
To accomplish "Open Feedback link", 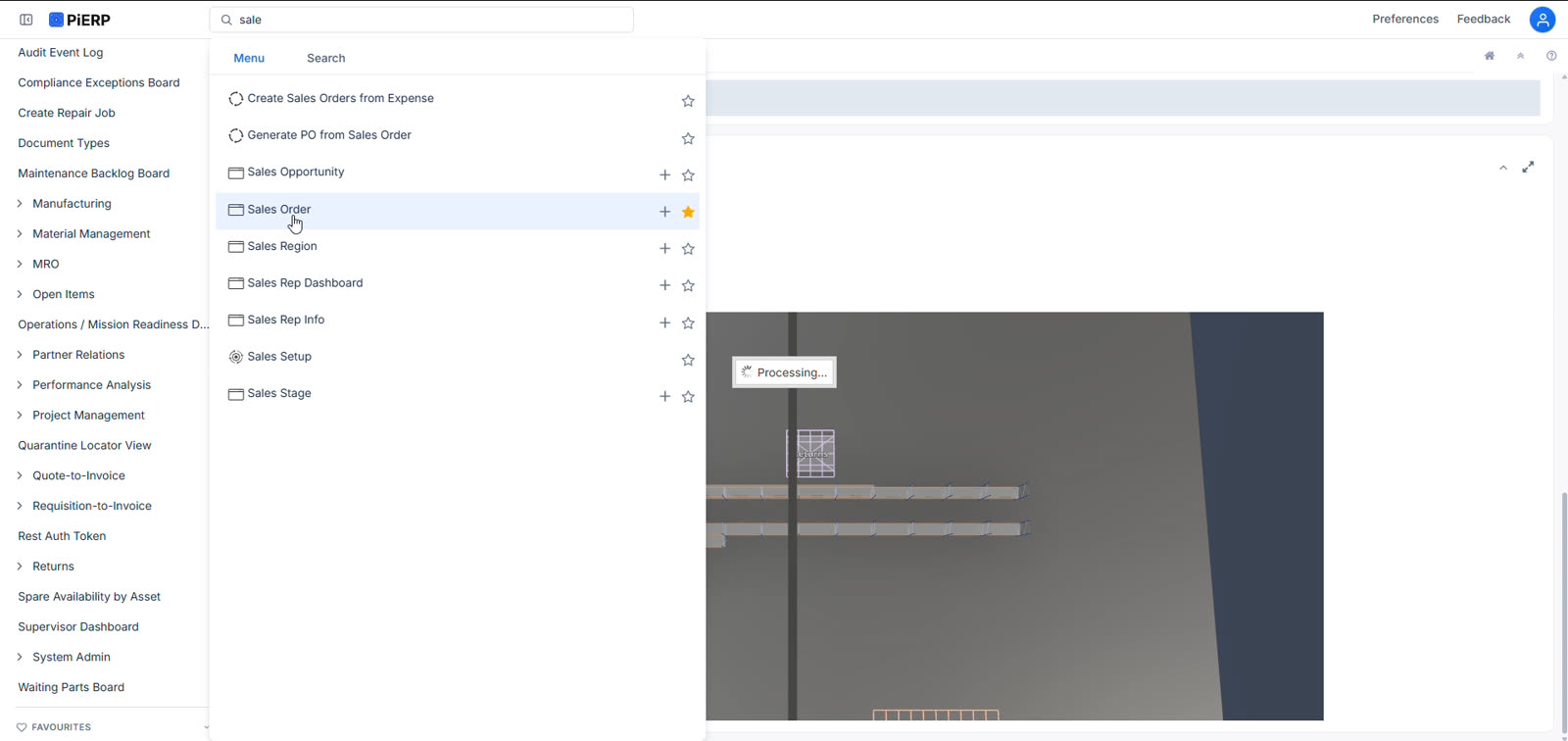I will tap(1484, 19).
